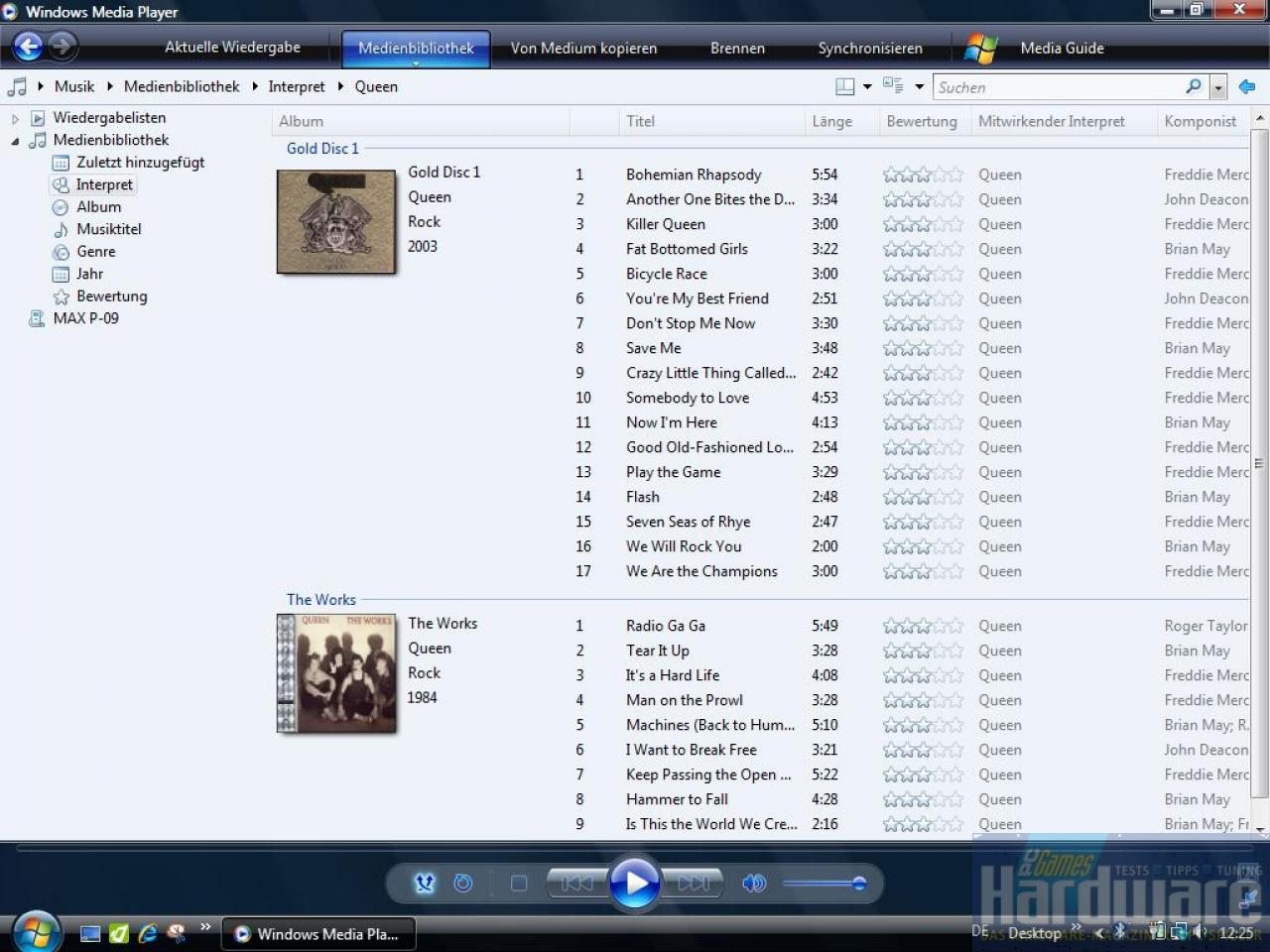This screenshot has width=1270, height=952.
Task: Expand the Wiedergabelisten tree node
Action: (15, 118)
